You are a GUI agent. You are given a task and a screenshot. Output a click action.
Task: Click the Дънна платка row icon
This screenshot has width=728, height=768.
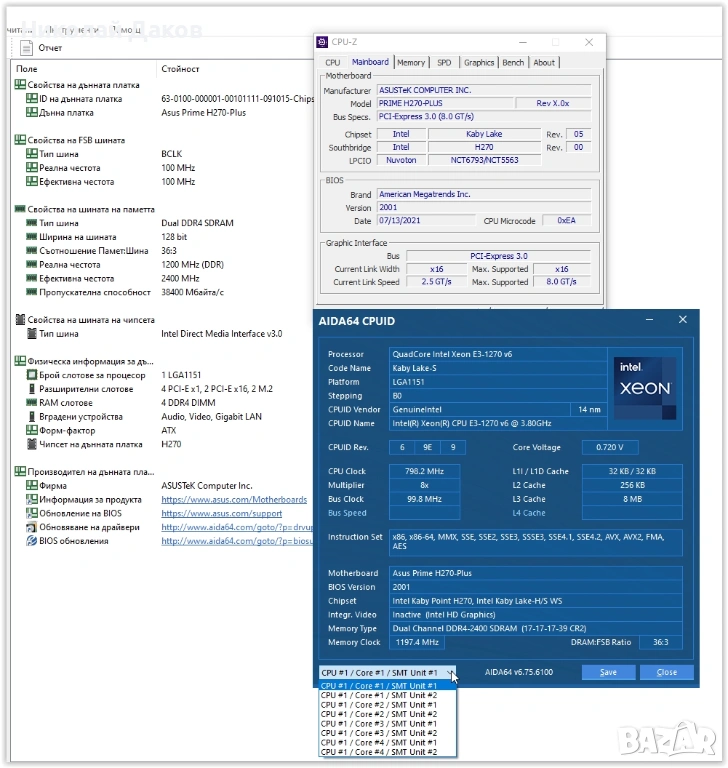click(x=30, y=113)
